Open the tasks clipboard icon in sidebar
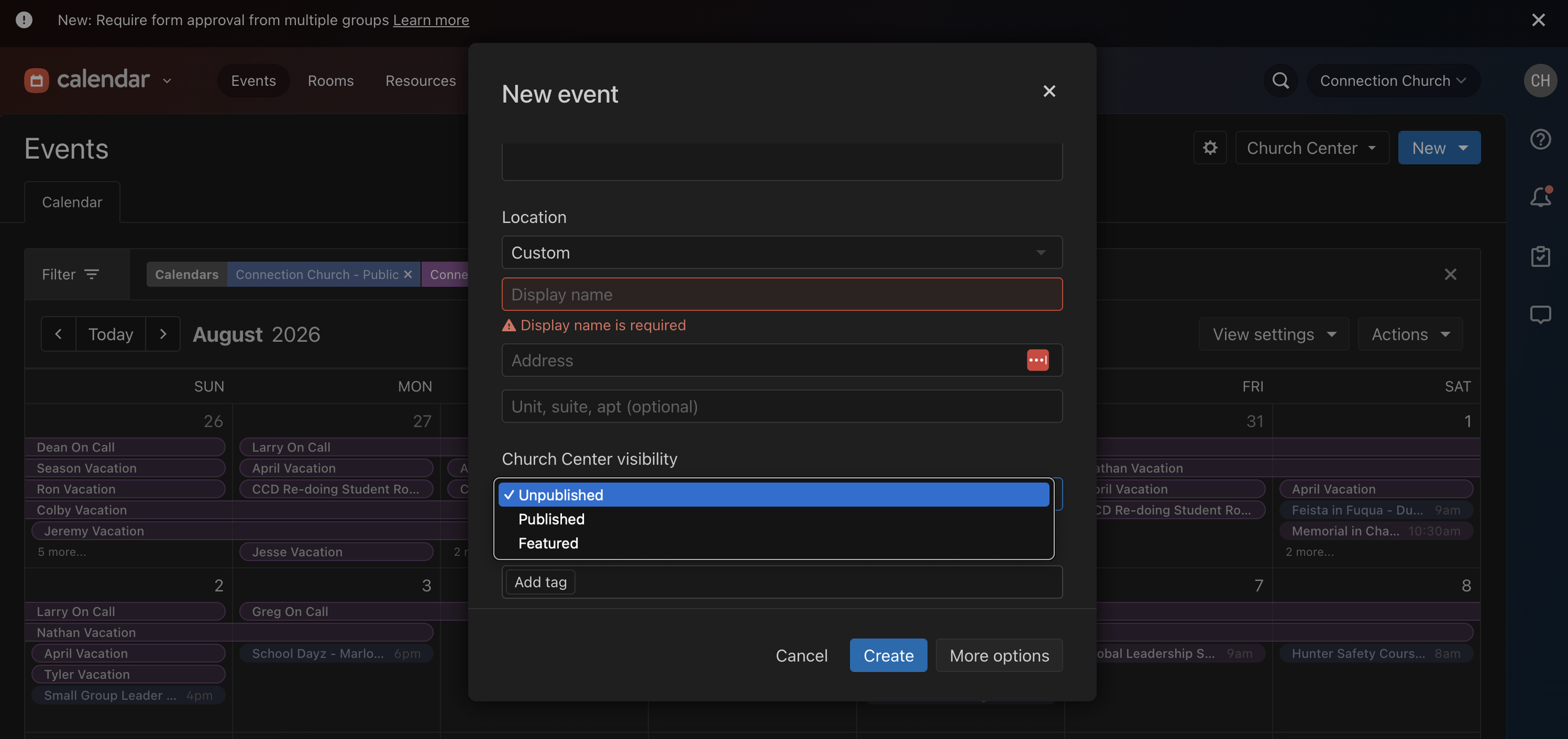Image resolution: width=1568 pixels, height=739 pixels. click(x=1540, y=256)
